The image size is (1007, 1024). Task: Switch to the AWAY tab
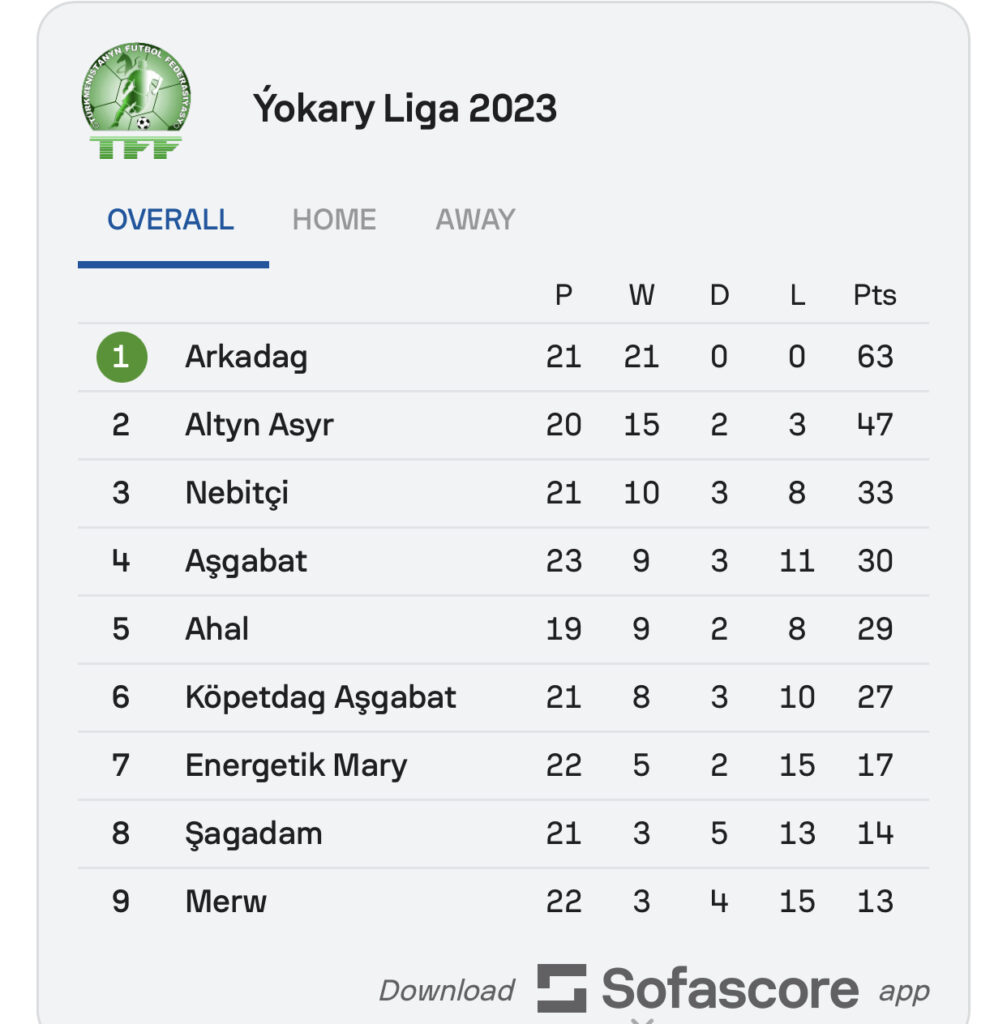coord(475,220)
